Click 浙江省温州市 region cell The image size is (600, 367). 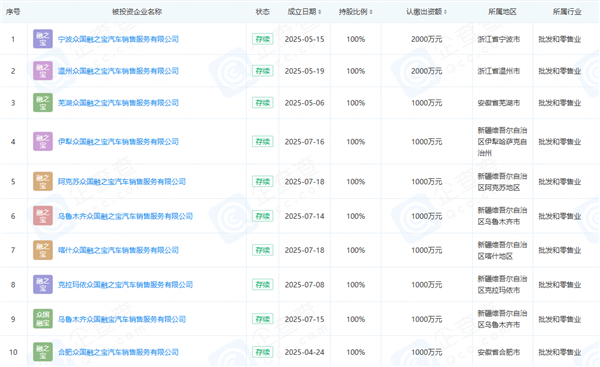click(x=499, y=71)
